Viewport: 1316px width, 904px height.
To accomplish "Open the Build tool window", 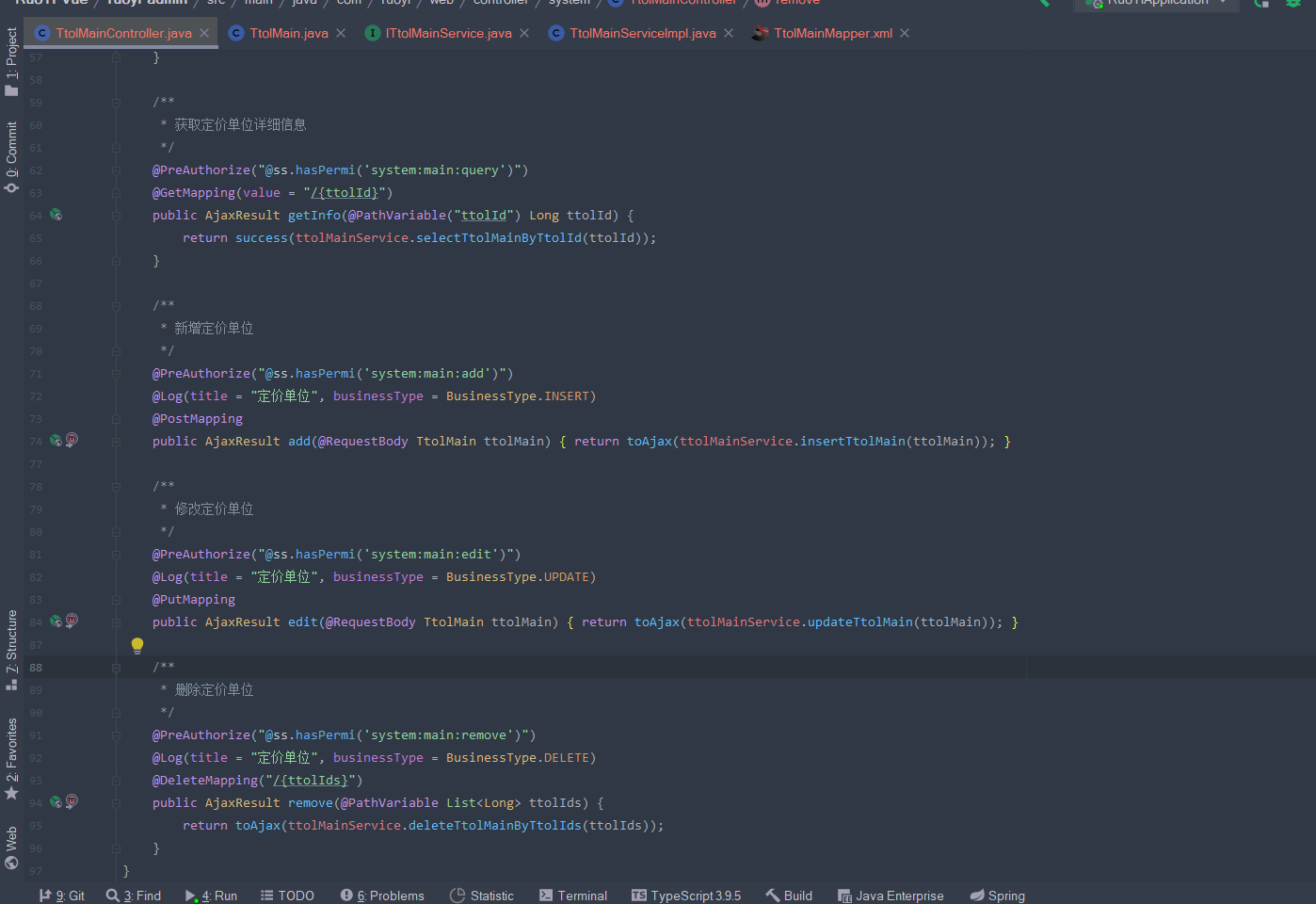I will coord(789,896).
